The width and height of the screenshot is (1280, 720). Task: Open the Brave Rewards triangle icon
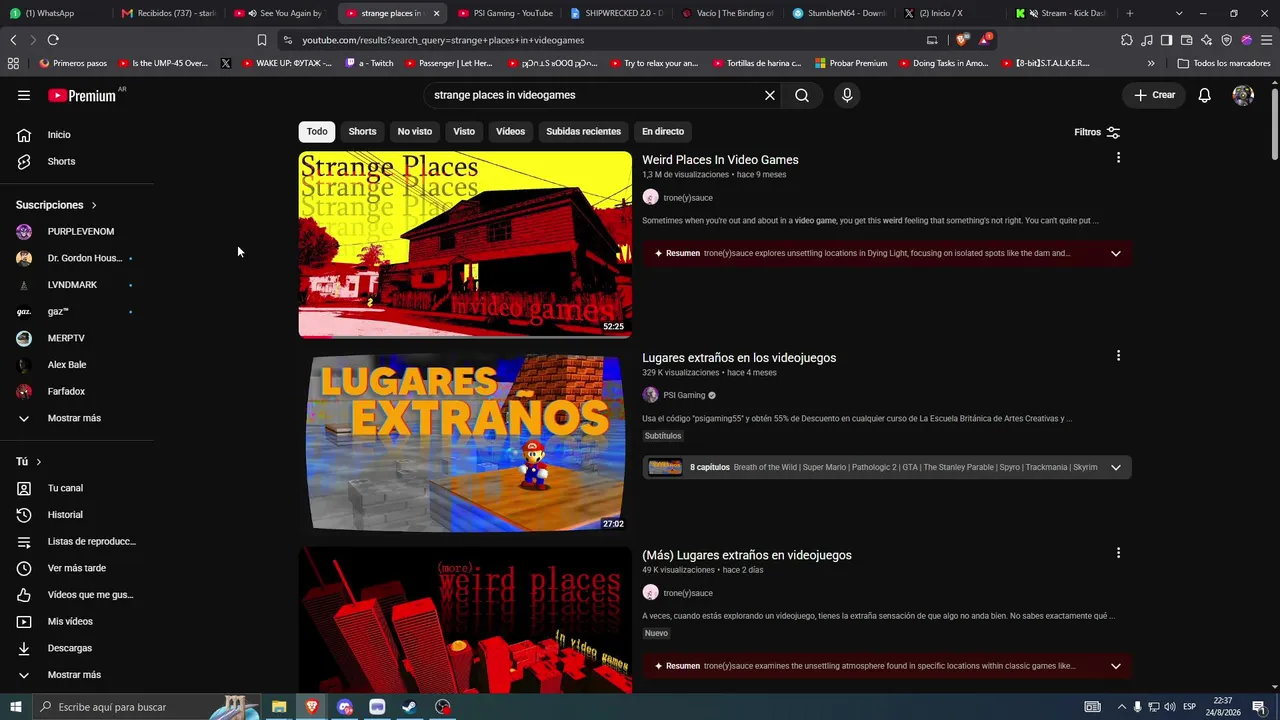click(x=985, y=40)
